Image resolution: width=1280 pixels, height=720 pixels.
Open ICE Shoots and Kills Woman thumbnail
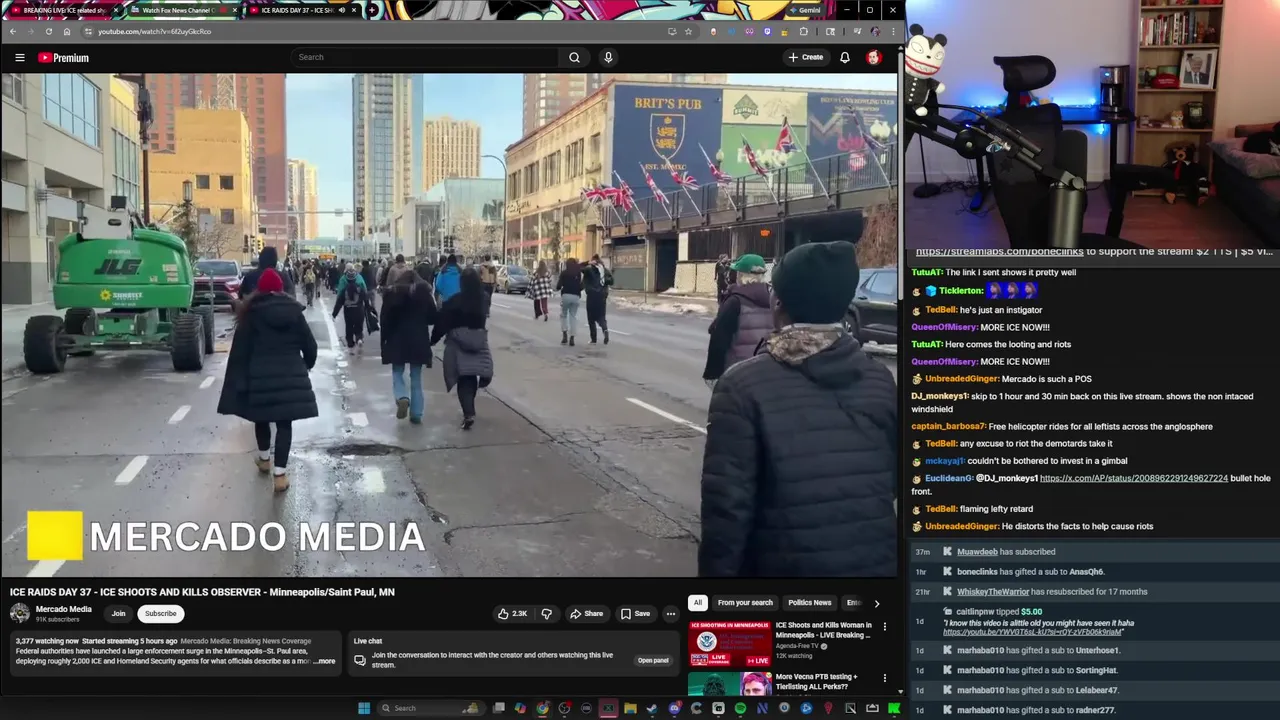(x=729, y=643)
